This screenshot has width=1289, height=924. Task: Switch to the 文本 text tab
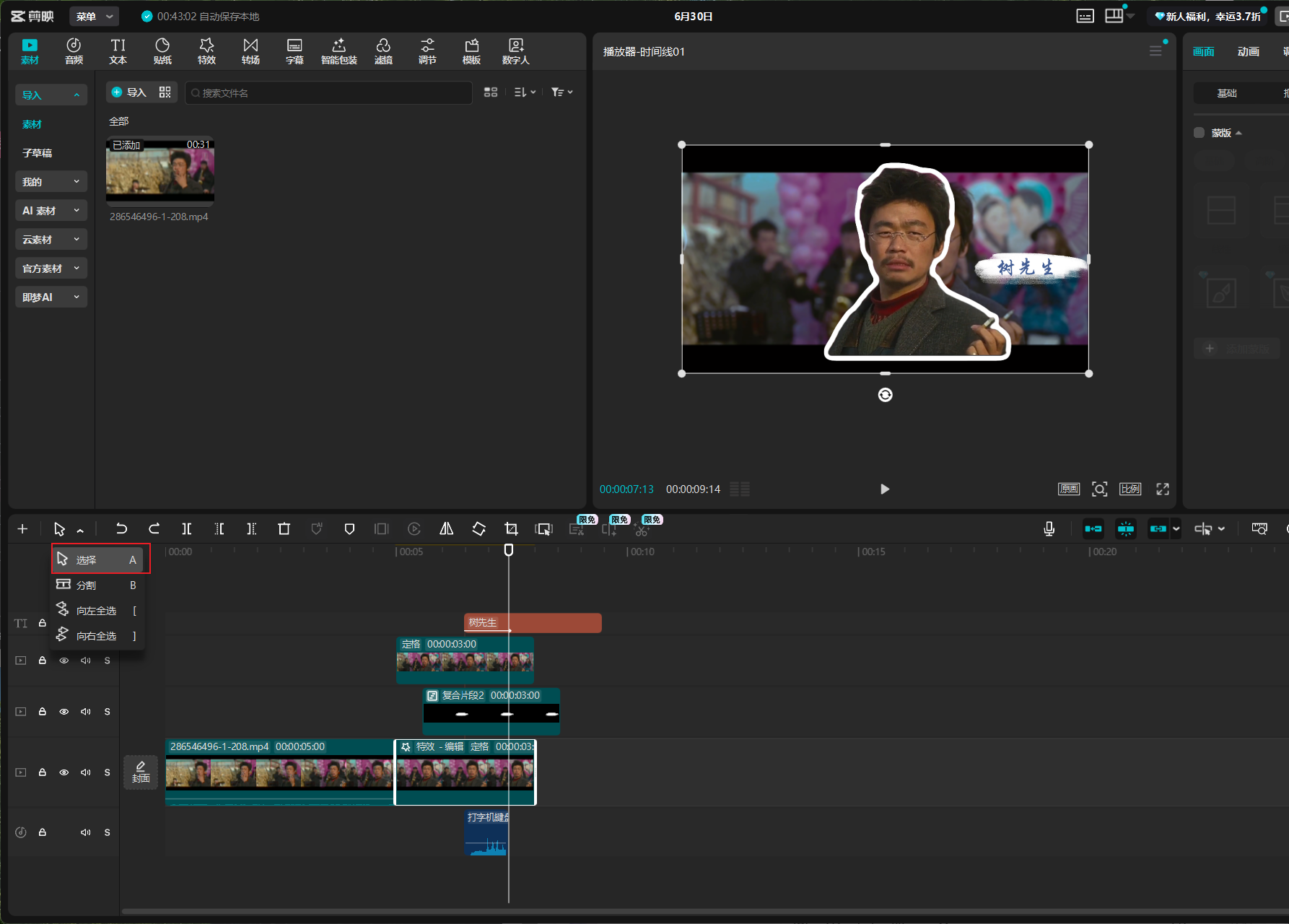[x=118, y=51]
